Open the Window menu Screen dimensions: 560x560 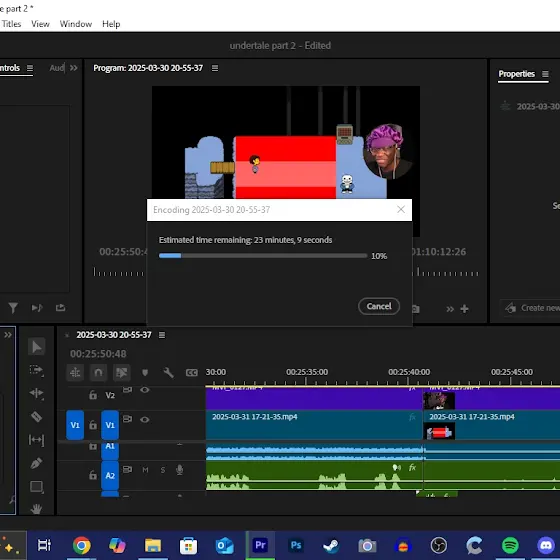tap(76, 24)
